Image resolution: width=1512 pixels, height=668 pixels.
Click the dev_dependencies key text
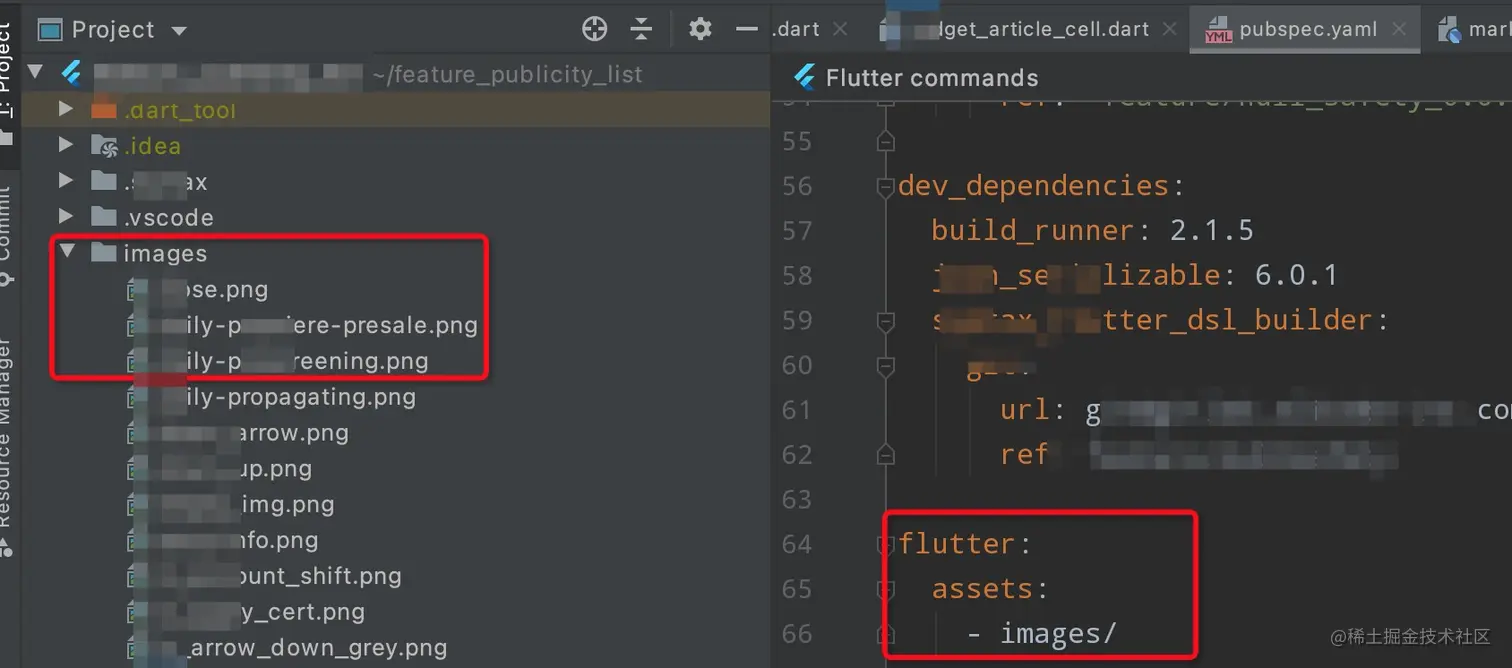click(x=1034, y=186)
